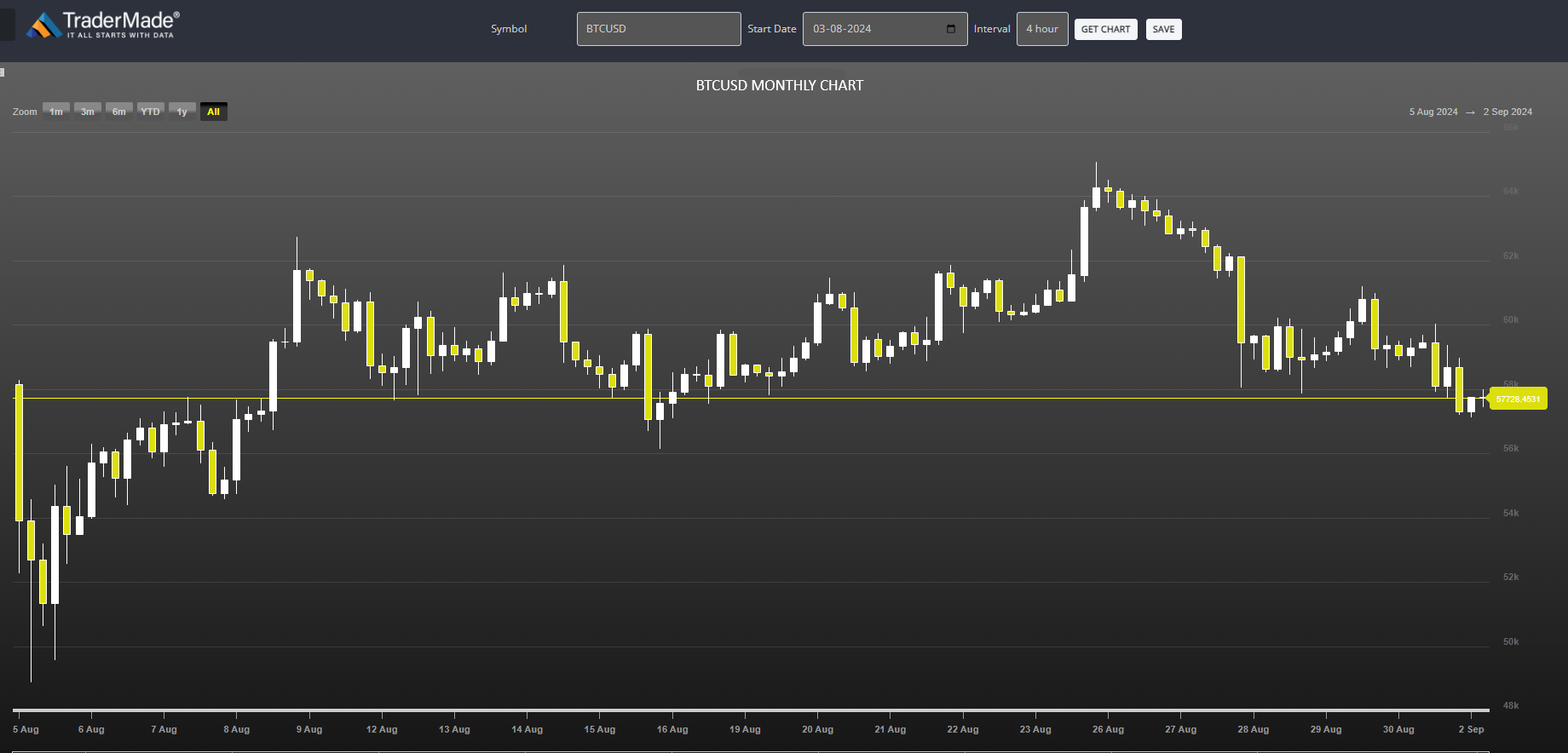Click the TraderMade logo

pos(103,25)
